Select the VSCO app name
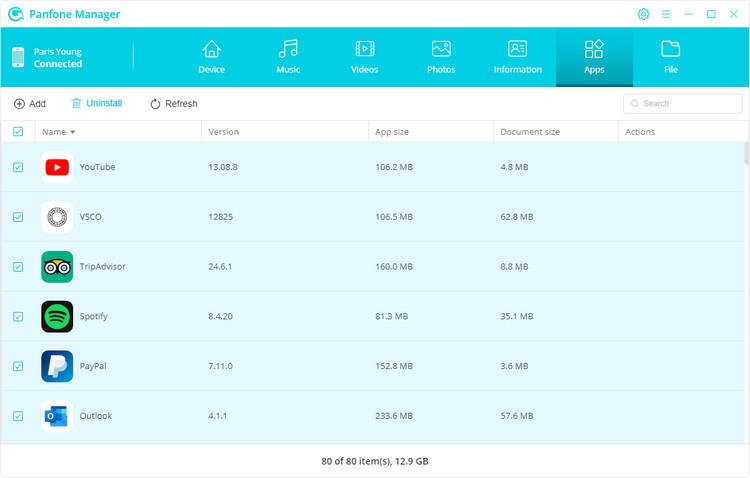Screen dimensions: 750x478 point(90,217)
